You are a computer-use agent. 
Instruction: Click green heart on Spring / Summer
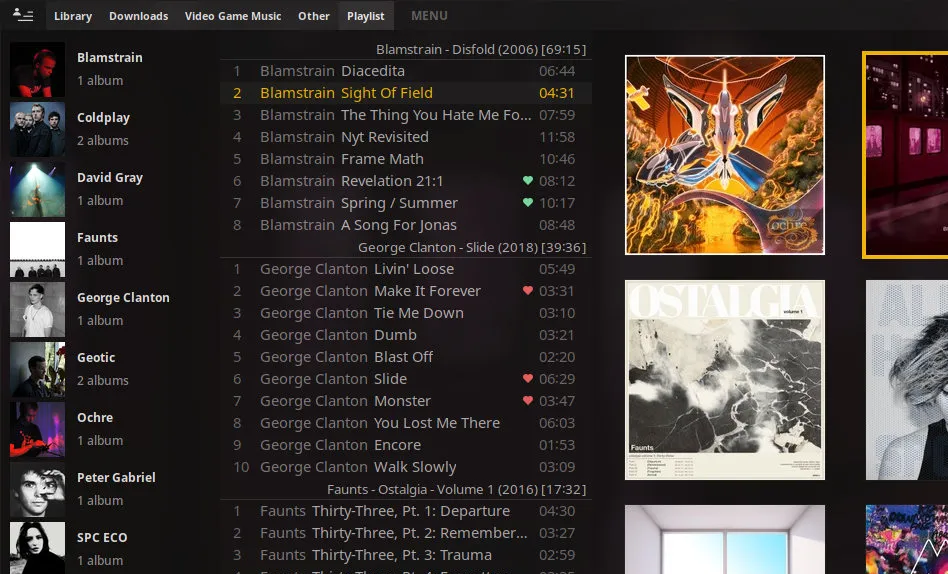[x=528, y=203]
